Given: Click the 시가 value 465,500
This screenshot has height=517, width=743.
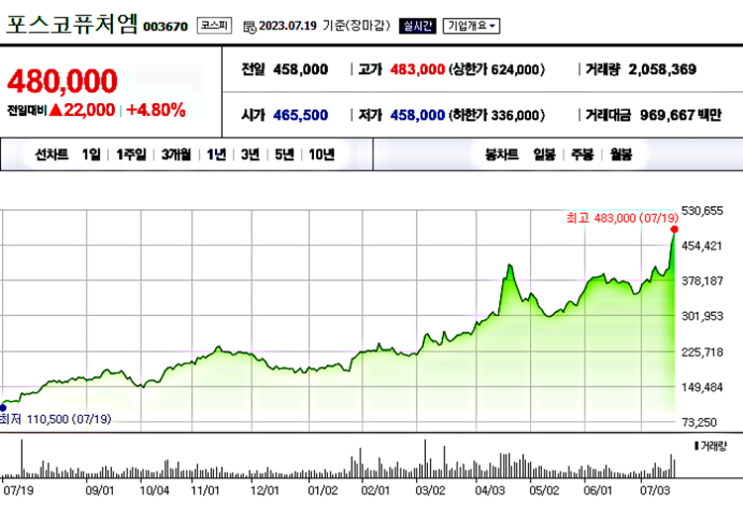Looking at the screenshot, I should (300, 115).
